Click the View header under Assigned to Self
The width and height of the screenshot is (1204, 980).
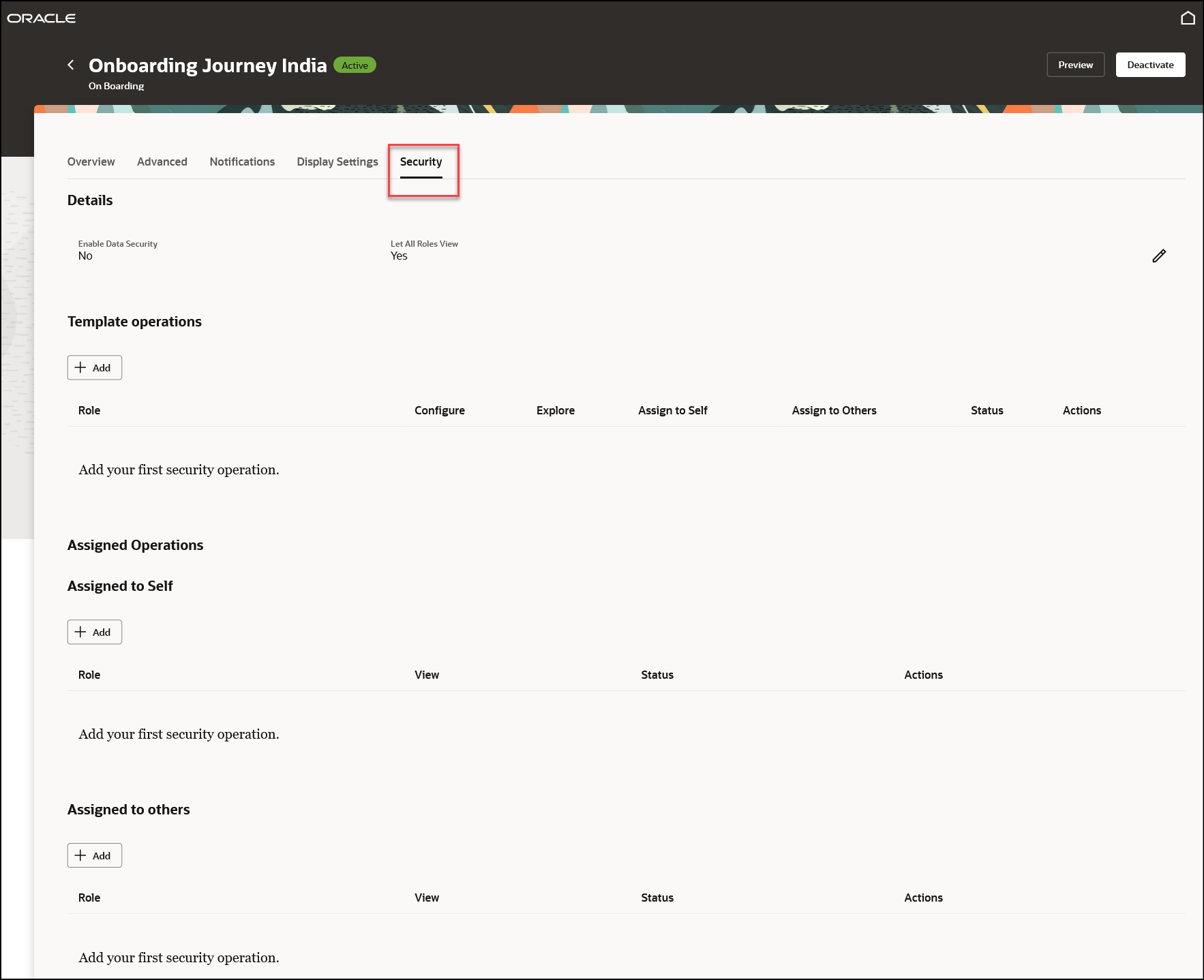427,675
